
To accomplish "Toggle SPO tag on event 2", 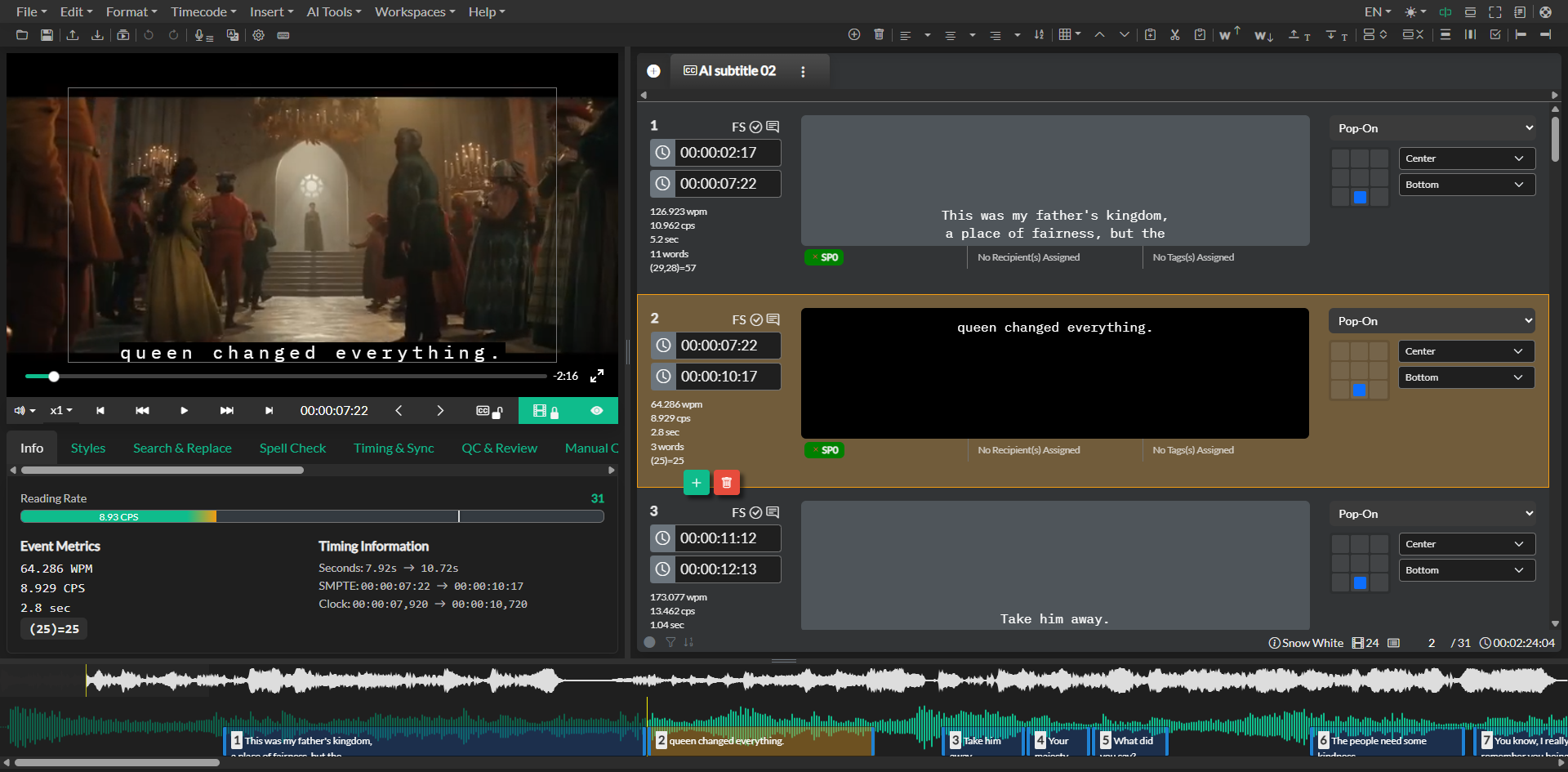I will pyautogui.click(x=824, y=450).
